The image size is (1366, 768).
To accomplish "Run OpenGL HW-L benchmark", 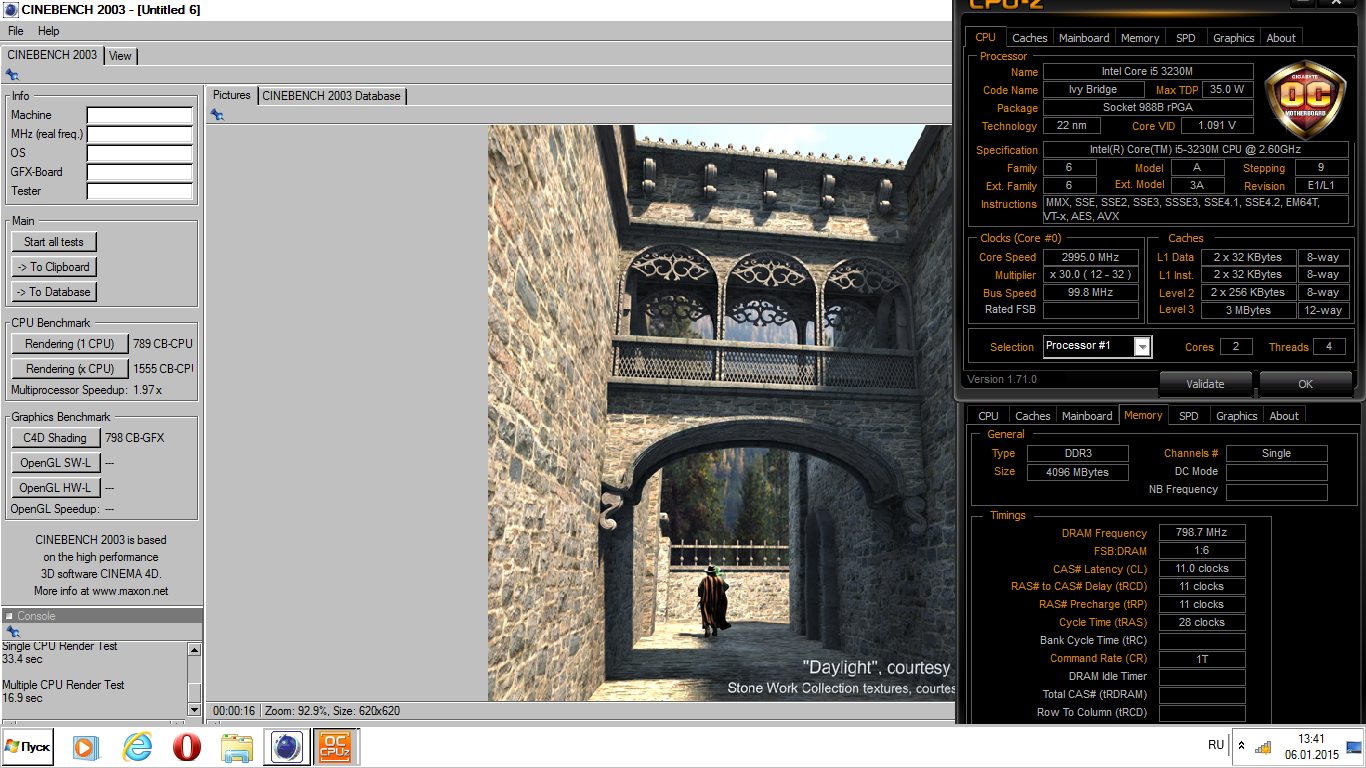I will pyautogui.click(x=55, y=488).
